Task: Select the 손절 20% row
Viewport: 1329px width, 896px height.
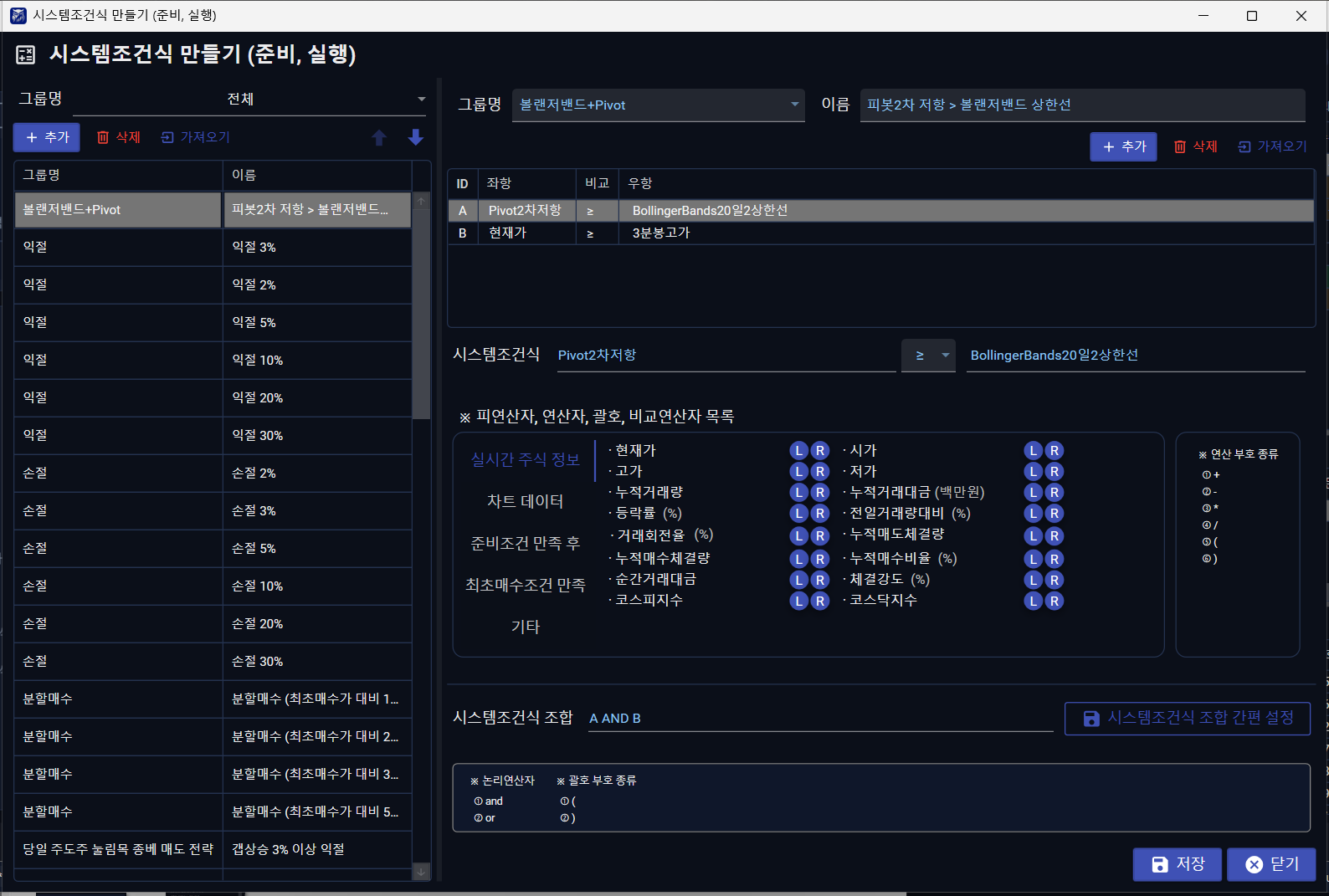Action: [x=213, y=624]
